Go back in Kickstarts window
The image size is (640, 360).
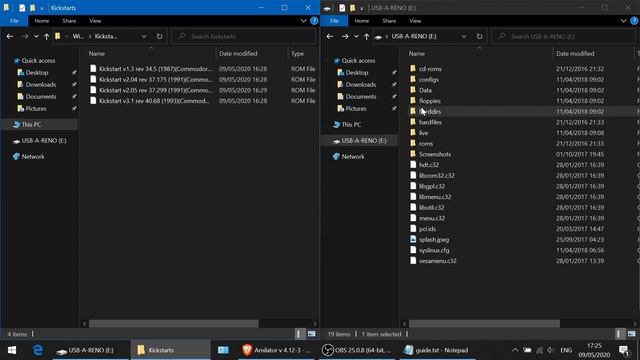point(10,36)
